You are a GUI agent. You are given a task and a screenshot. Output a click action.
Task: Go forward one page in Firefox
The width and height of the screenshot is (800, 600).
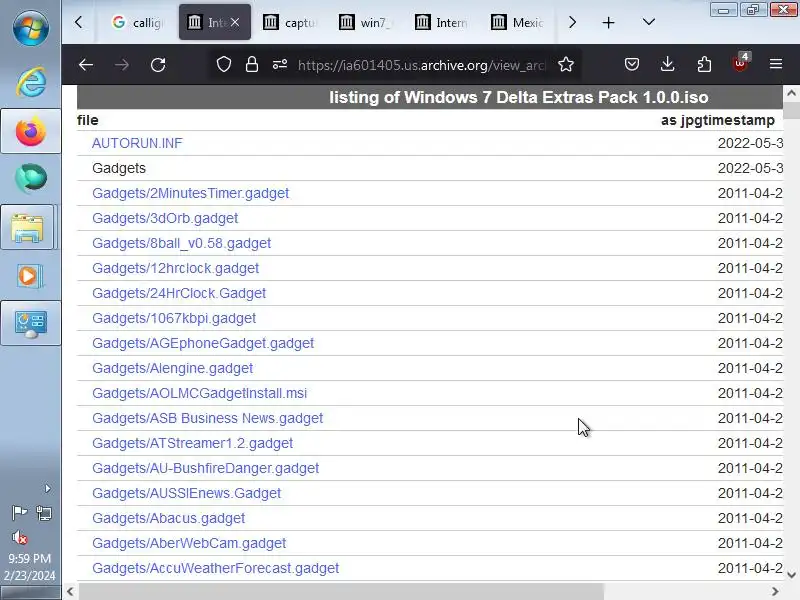(x=122, y=65)
